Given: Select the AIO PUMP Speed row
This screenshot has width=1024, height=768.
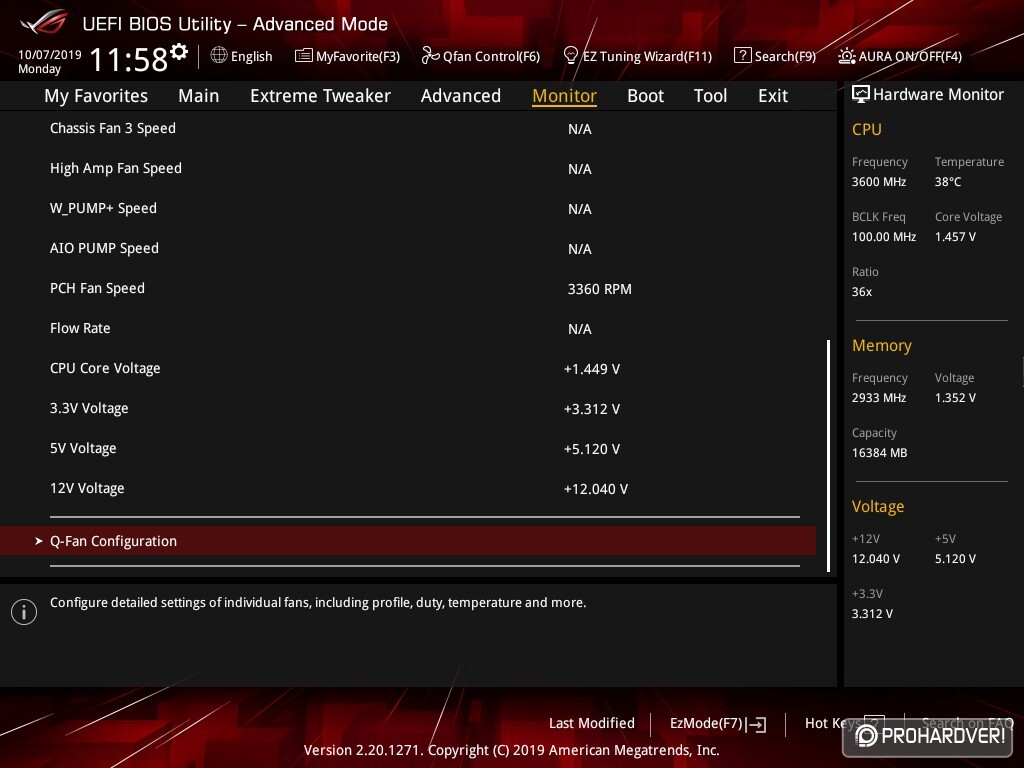Looking at the screenshot, I should tap(408, 248).
